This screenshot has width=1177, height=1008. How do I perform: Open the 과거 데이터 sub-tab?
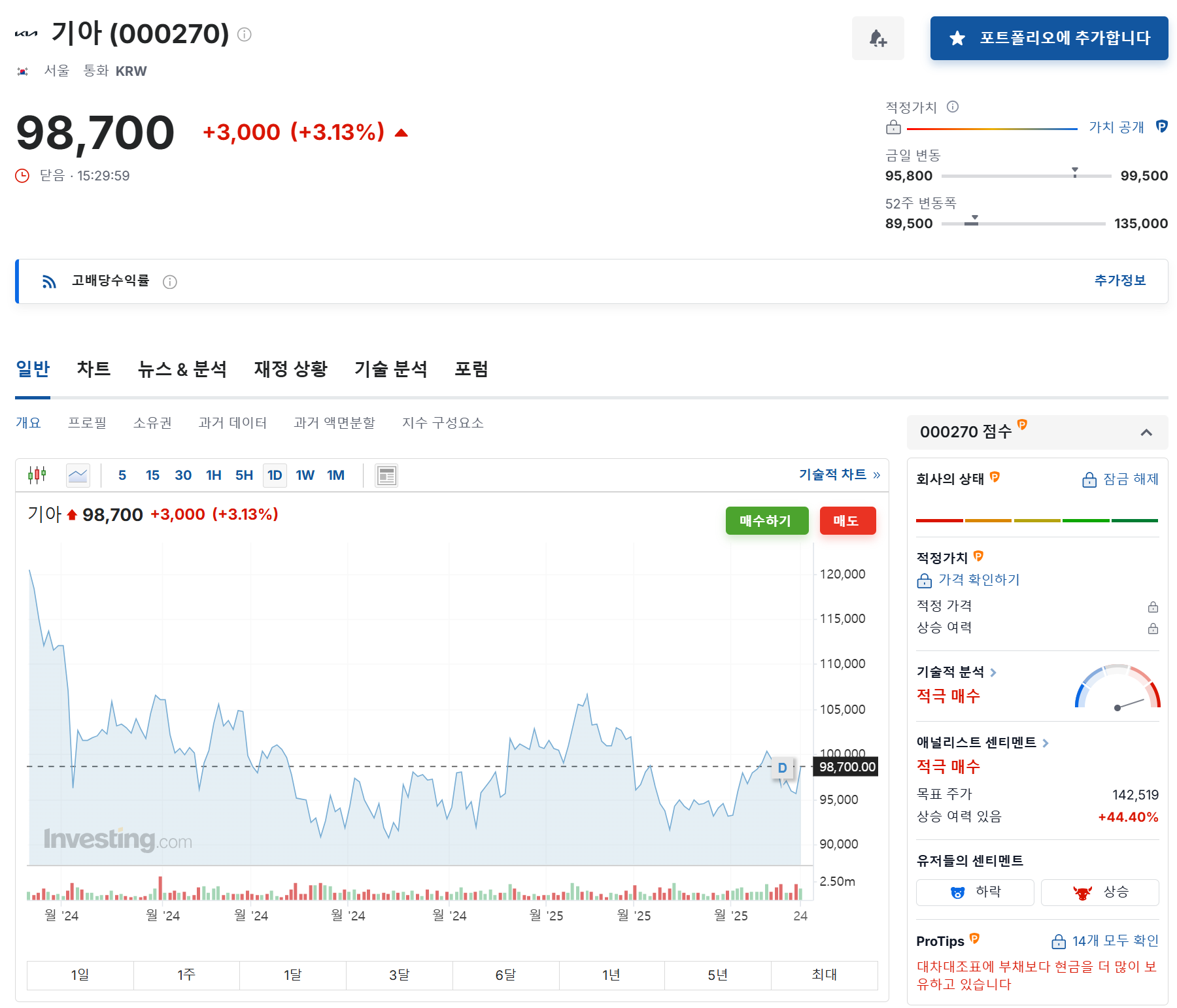point(232,423)
